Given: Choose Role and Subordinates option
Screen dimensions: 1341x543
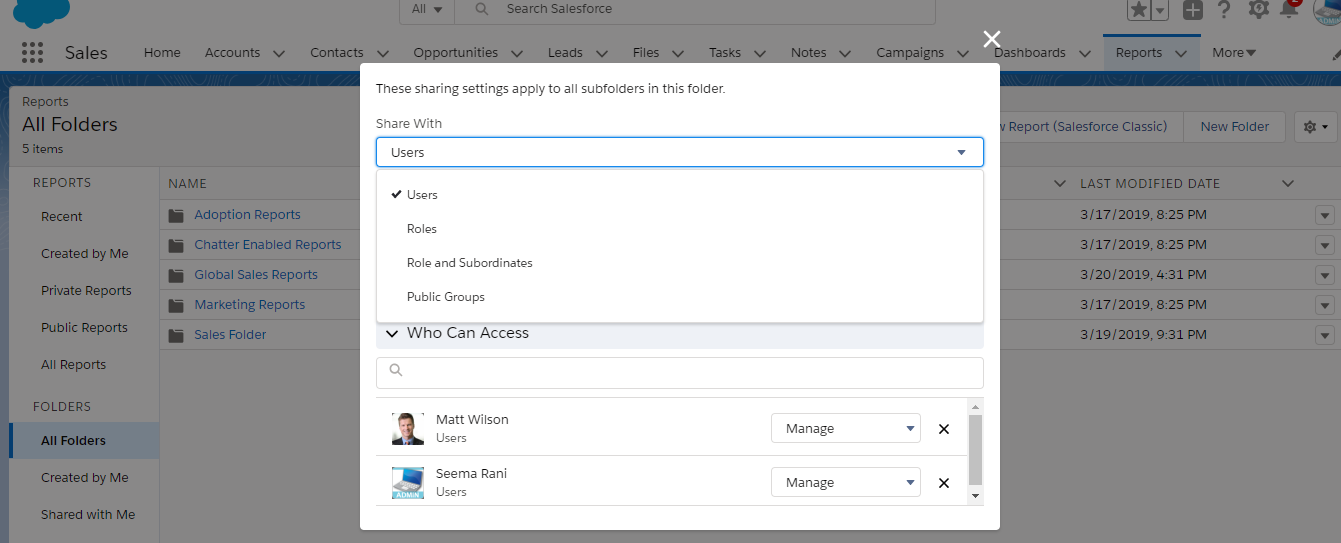Looking at the screenshot, I should click(680, 263).
